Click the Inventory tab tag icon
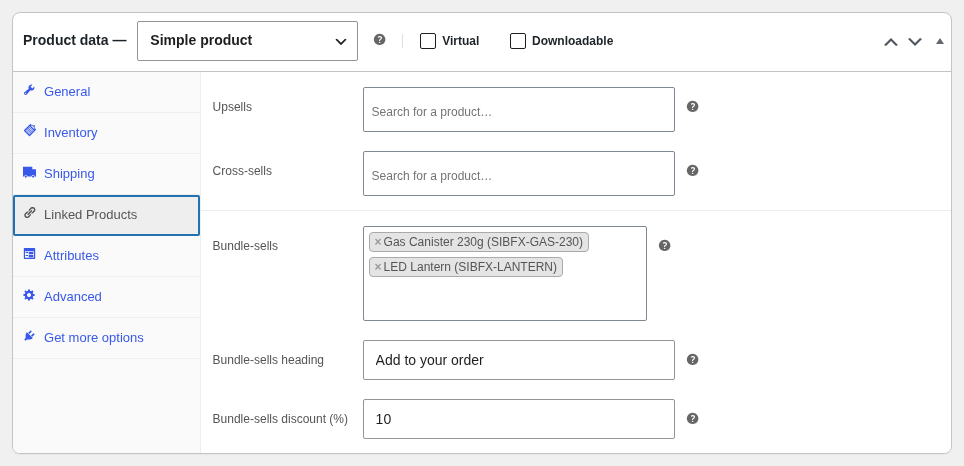The width and height of the screenshot is (964, 466). [30, 130]
